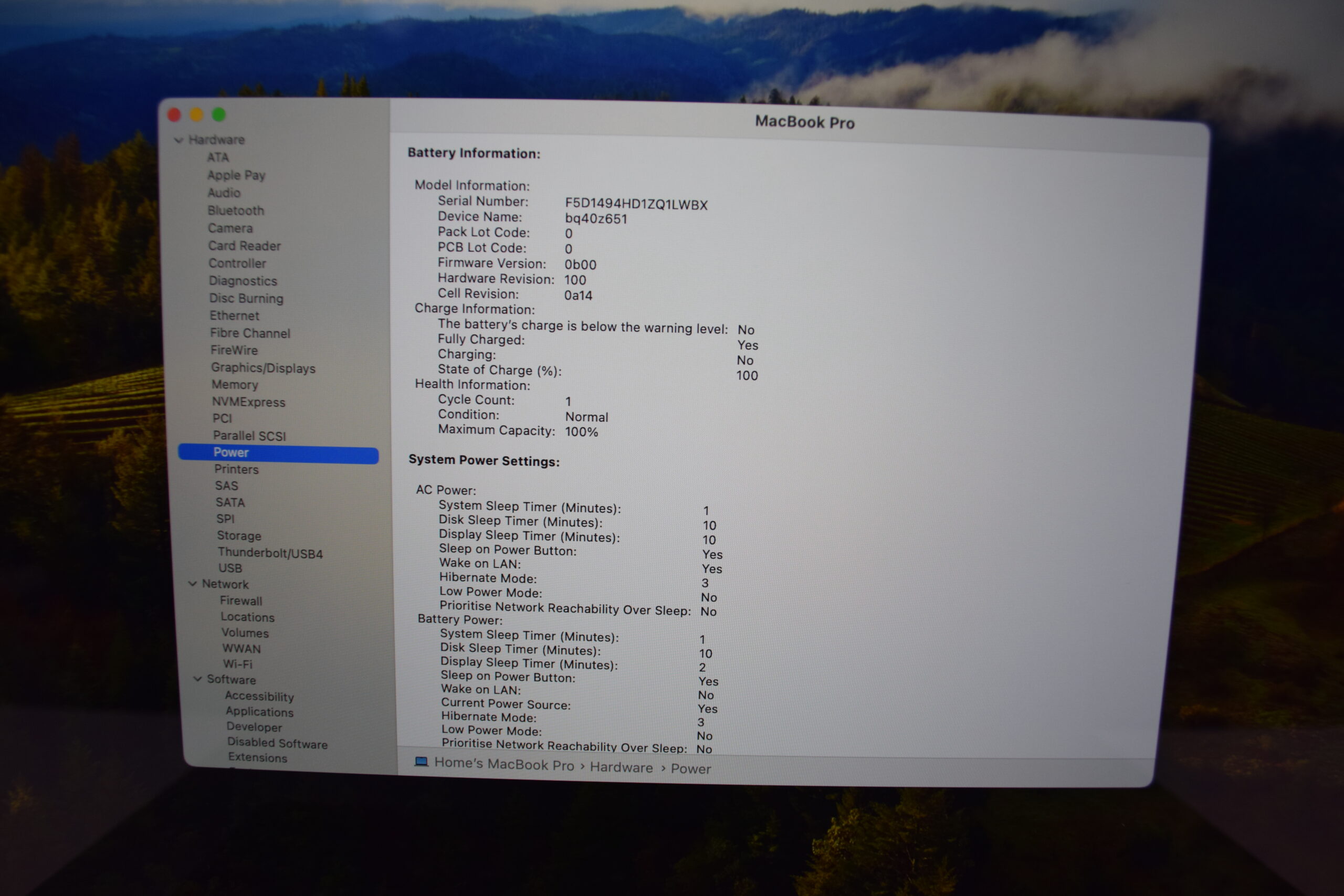Select Apple Pay in the sidebar
The image size is (1344, 896).
pyautogui.click(x=237, y=175)
